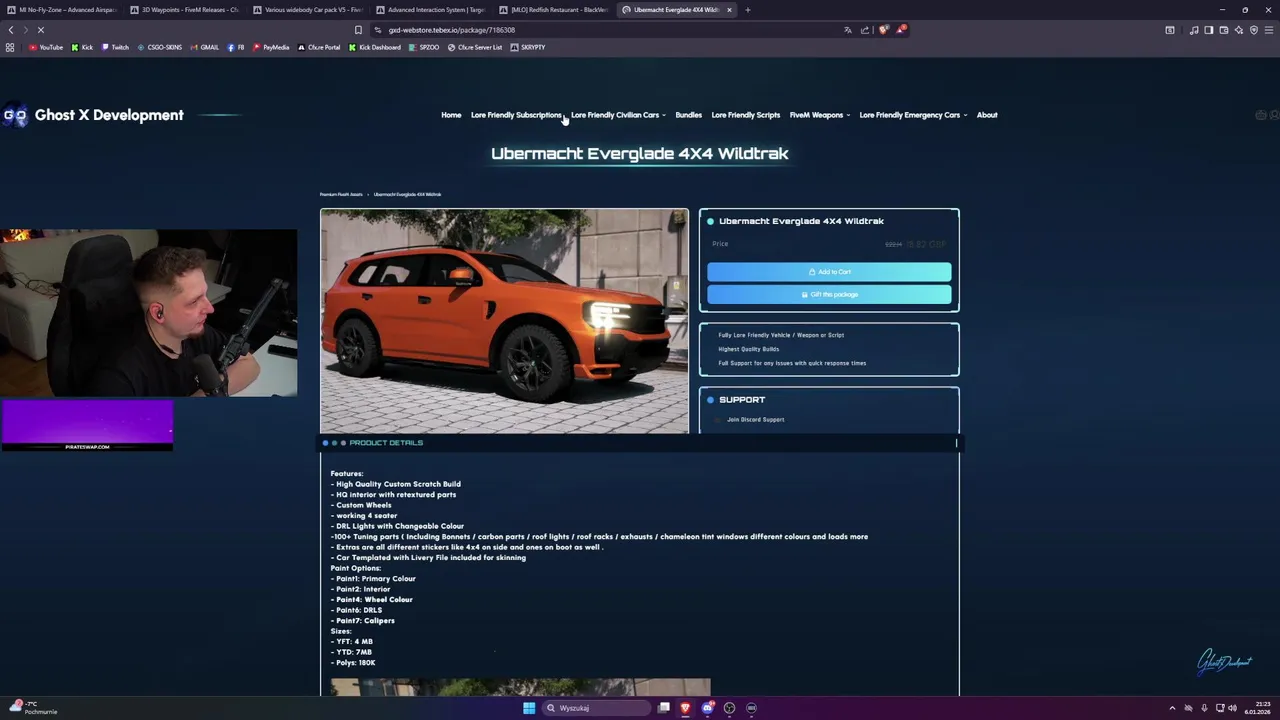The width and height of the screenshot is (1280, 720).
Task: Expand Lore Friendly Emergency Cars dropdown
Action: [x=913, y=115]
